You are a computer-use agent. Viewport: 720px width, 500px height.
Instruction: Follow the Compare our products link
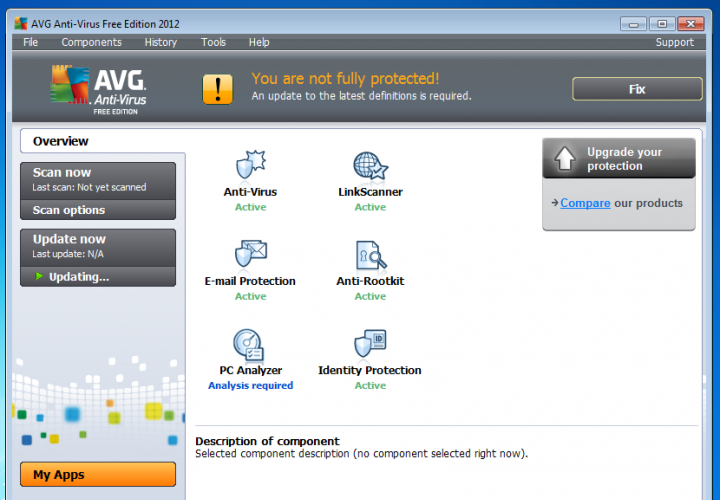point(585,203)
